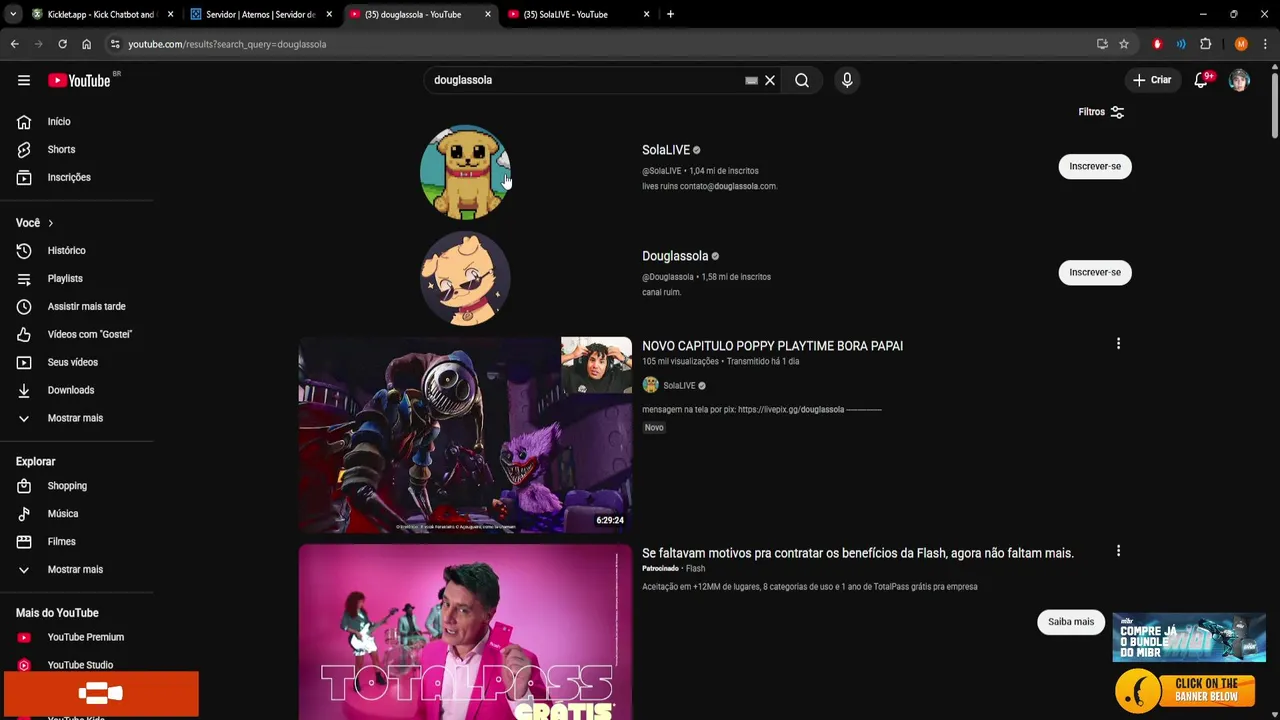Open three-dot menu for Flash ad
Viewport: 1280px width, 720px height.
pos(1118,551)
